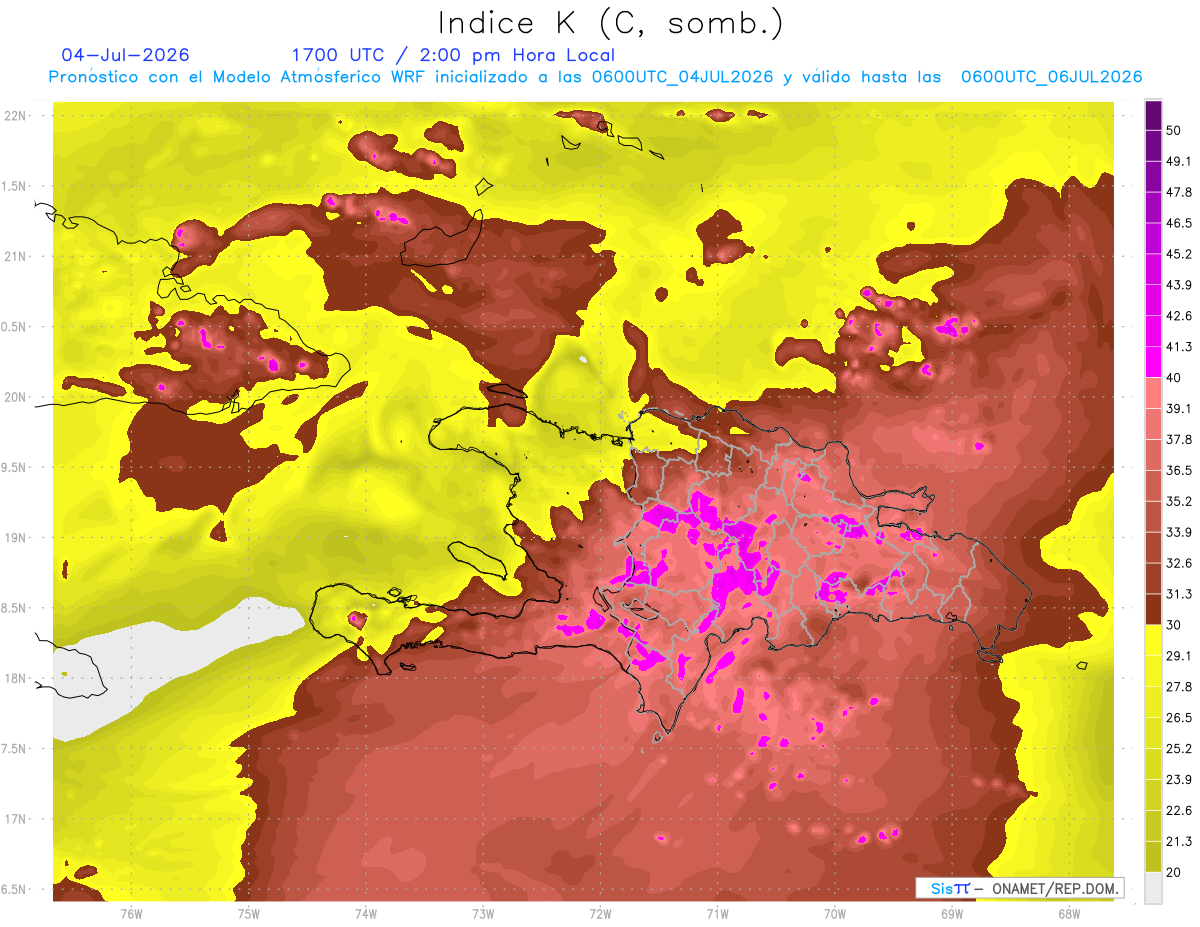
Task: Click the latitude label "17N"
Action: tap(14, 819)
